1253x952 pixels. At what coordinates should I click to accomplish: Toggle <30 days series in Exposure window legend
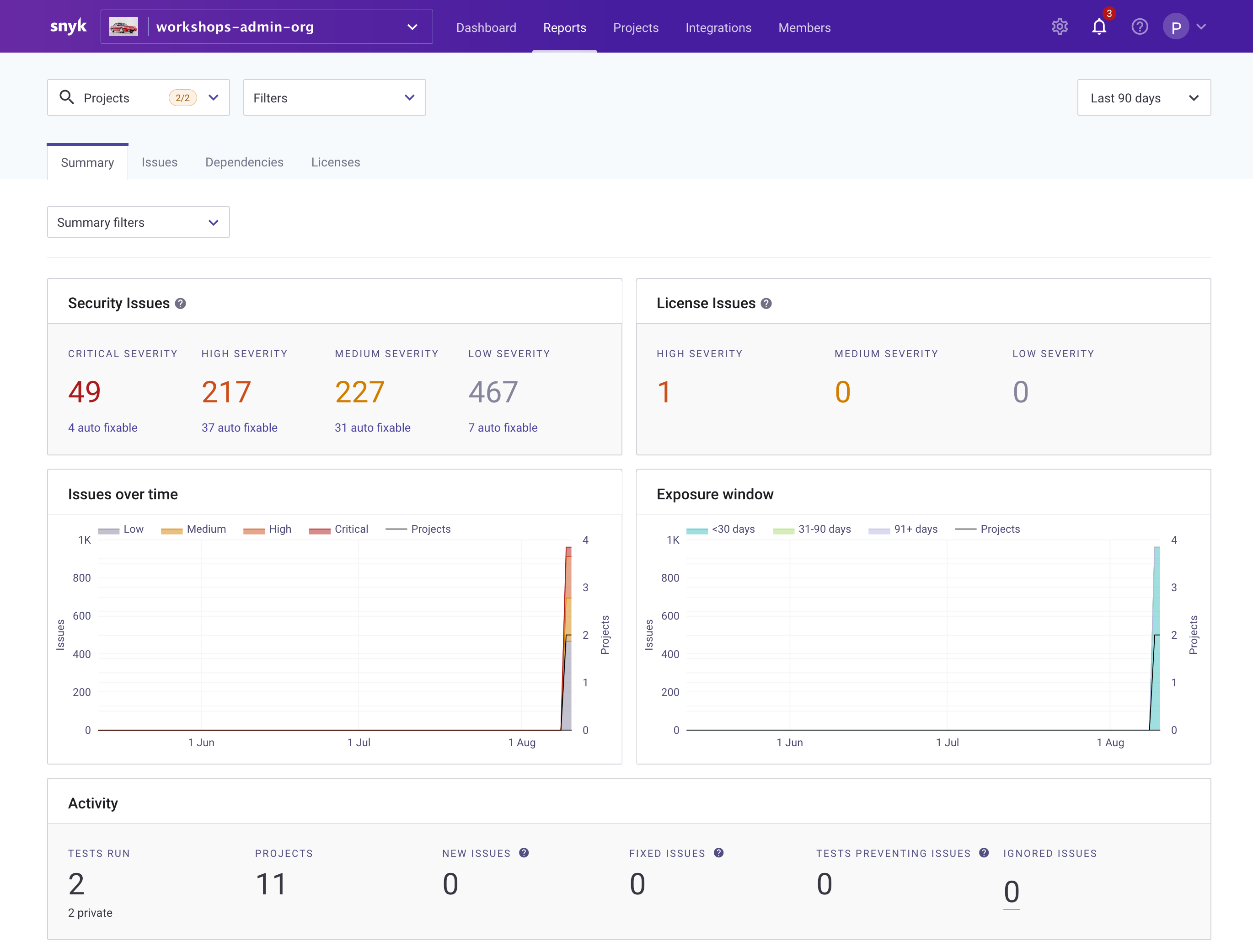[x=720, y=529]
